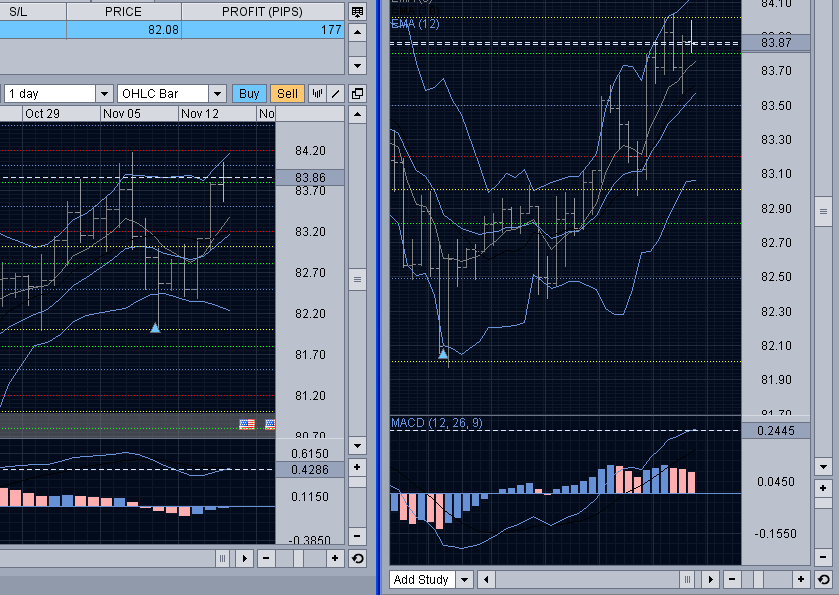The height and width of the screenshot is (595, 839).
Task: Expand the Add Study dropdown
Action: [464, 579]
